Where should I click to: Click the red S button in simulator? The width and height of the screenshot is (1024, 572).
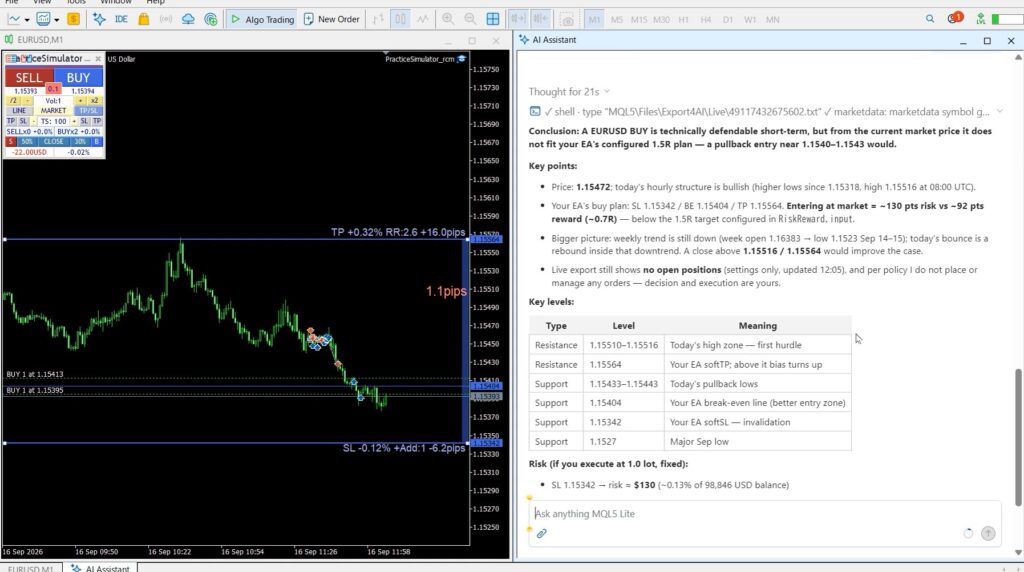click(x=10, y=141)
